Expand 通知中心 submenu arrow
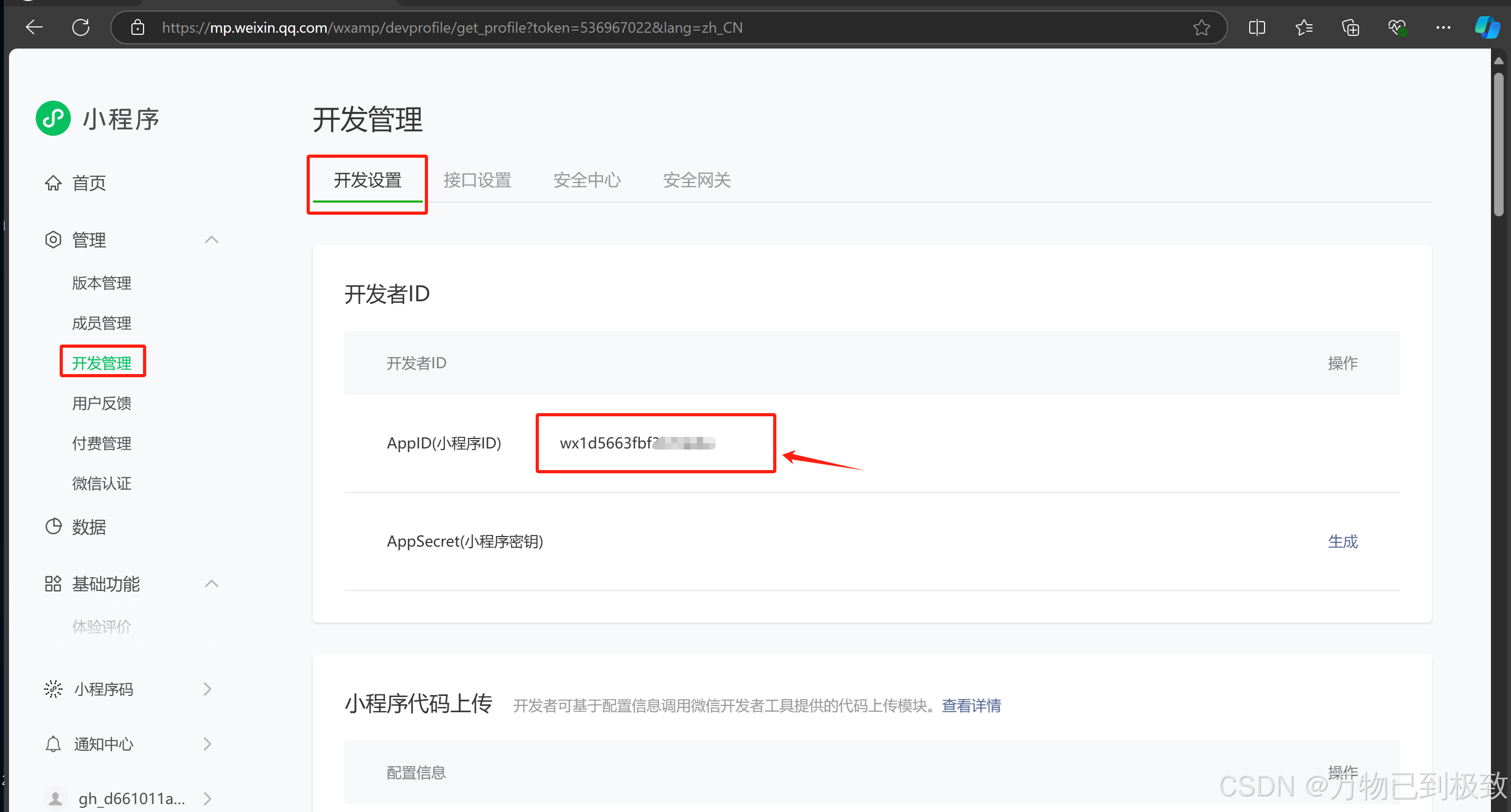 coord(207,744)
